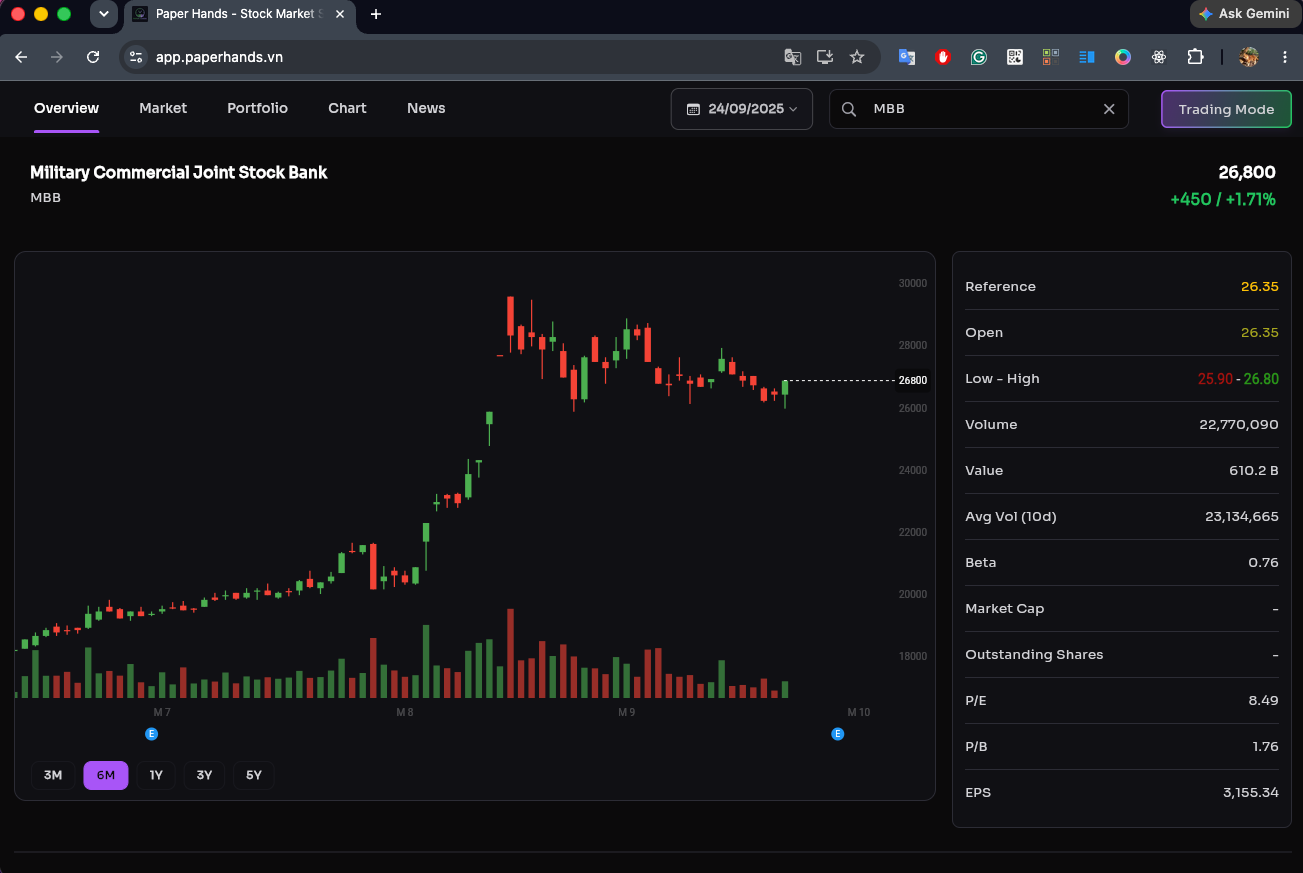
Task: Click Ask Gemini button
Action: 1244,14
